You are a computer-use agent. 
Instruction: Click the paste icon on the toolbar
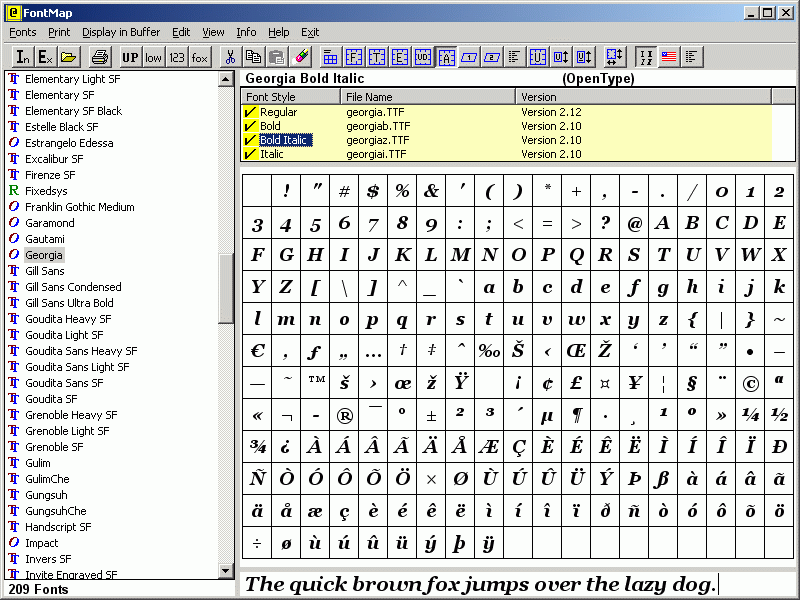(275, 57)
